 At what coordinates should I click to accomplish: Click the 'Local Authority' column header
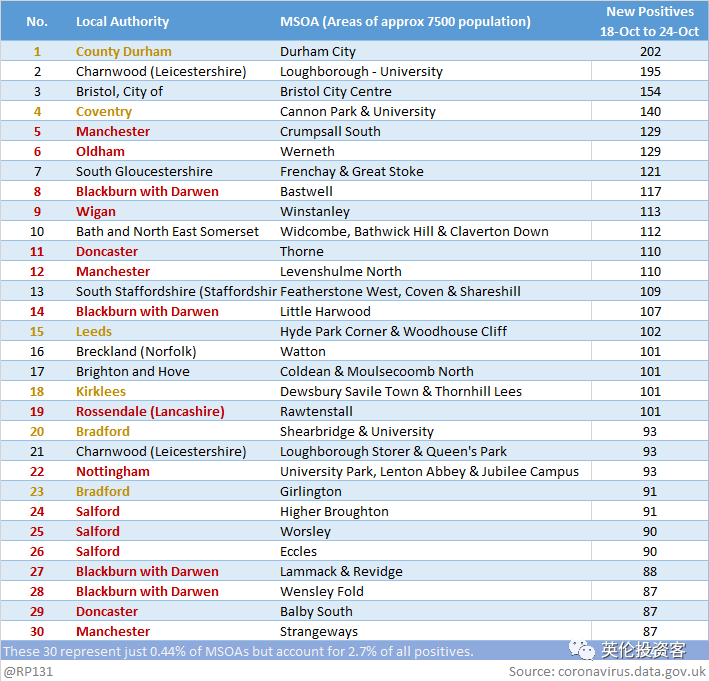point(122,21)
